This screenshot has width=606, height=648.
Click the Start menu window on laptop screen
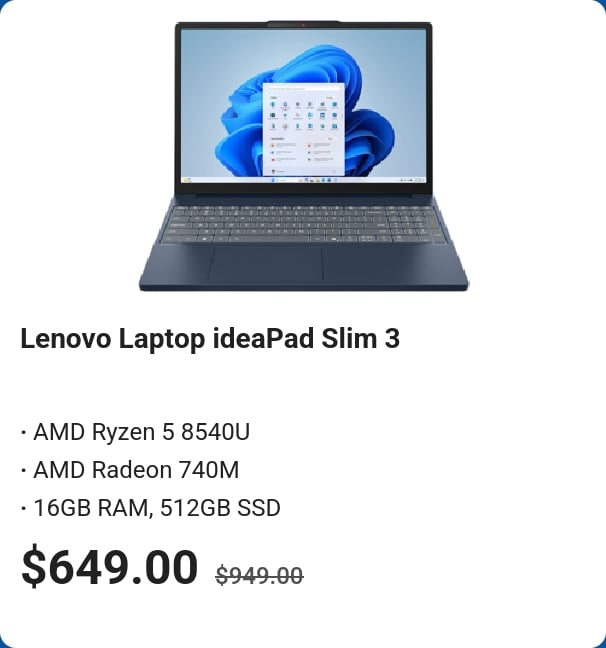(303, 129)
